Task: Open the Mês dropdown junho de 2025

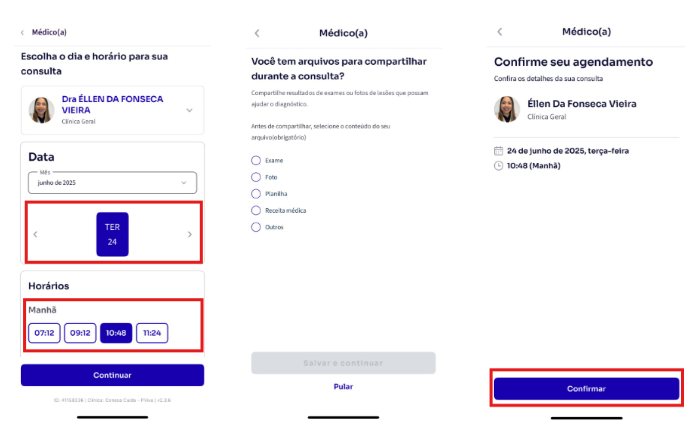Action: coord(112,183)
